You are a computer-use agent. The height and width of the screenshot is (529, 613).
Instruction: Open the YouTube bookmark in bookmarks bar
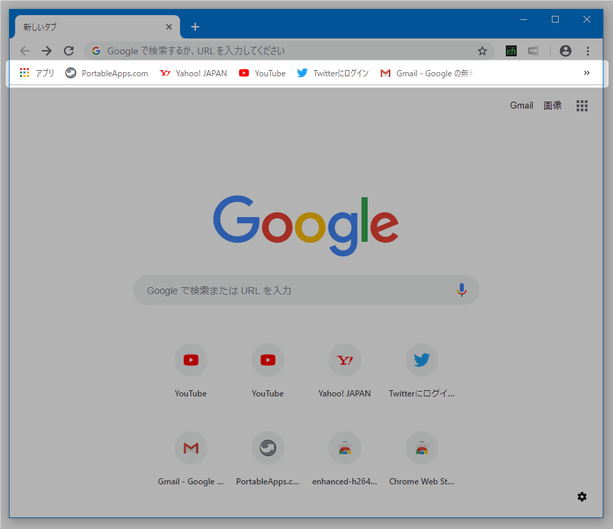click(x=262, y=73)
